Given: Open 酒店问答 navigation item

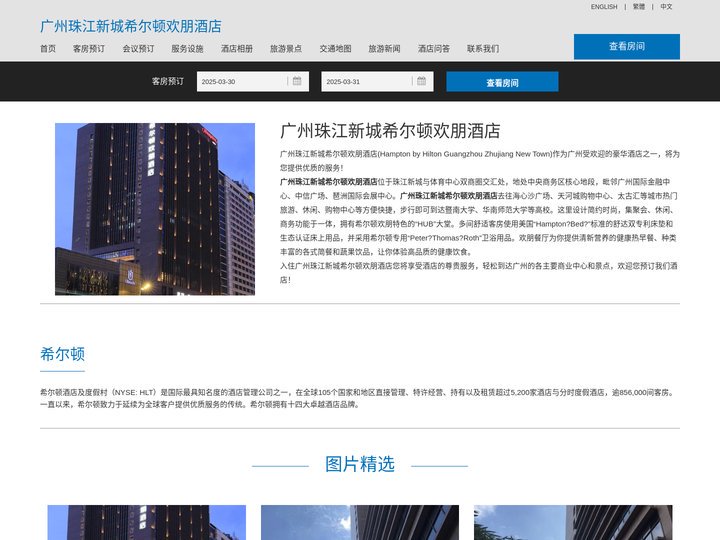Looking at the screenshot, I should [434, 49].
